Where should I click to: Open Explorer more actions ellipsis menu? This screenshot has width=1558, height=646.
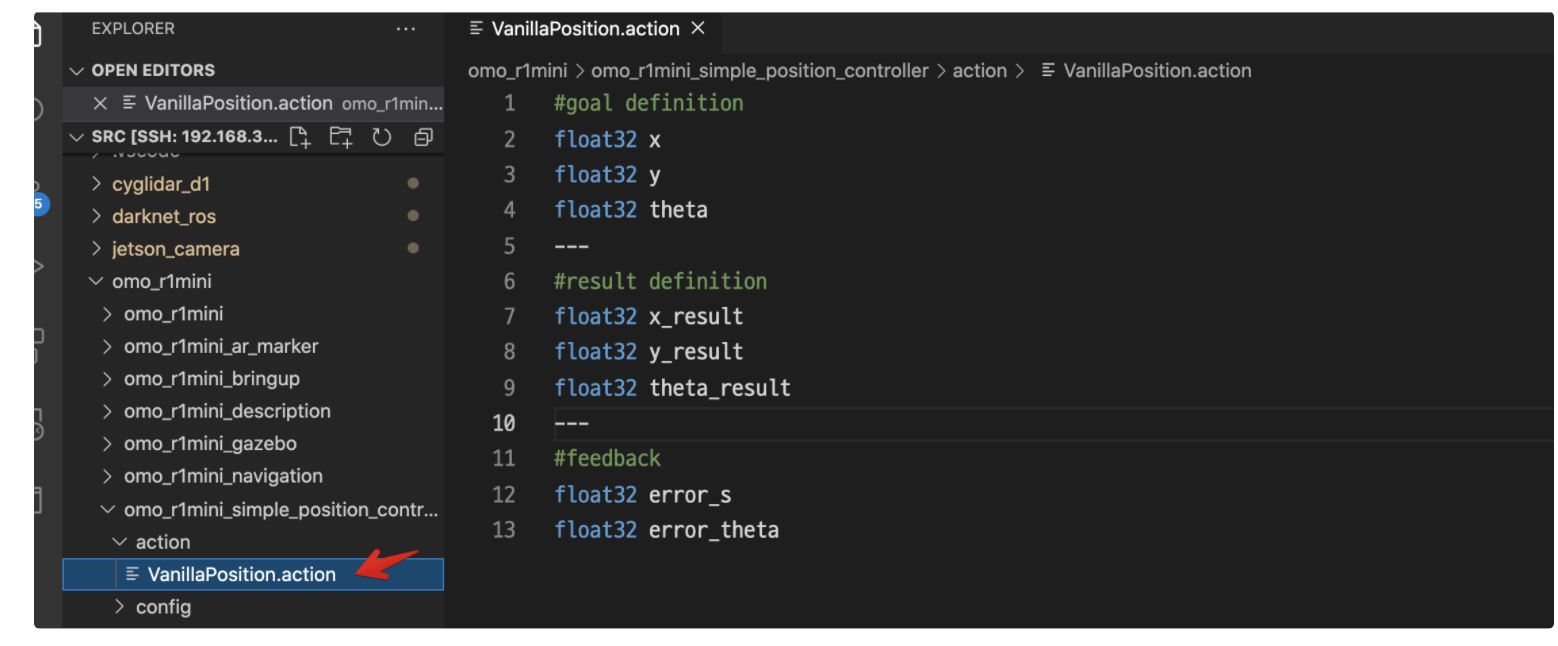coord(405,29)
